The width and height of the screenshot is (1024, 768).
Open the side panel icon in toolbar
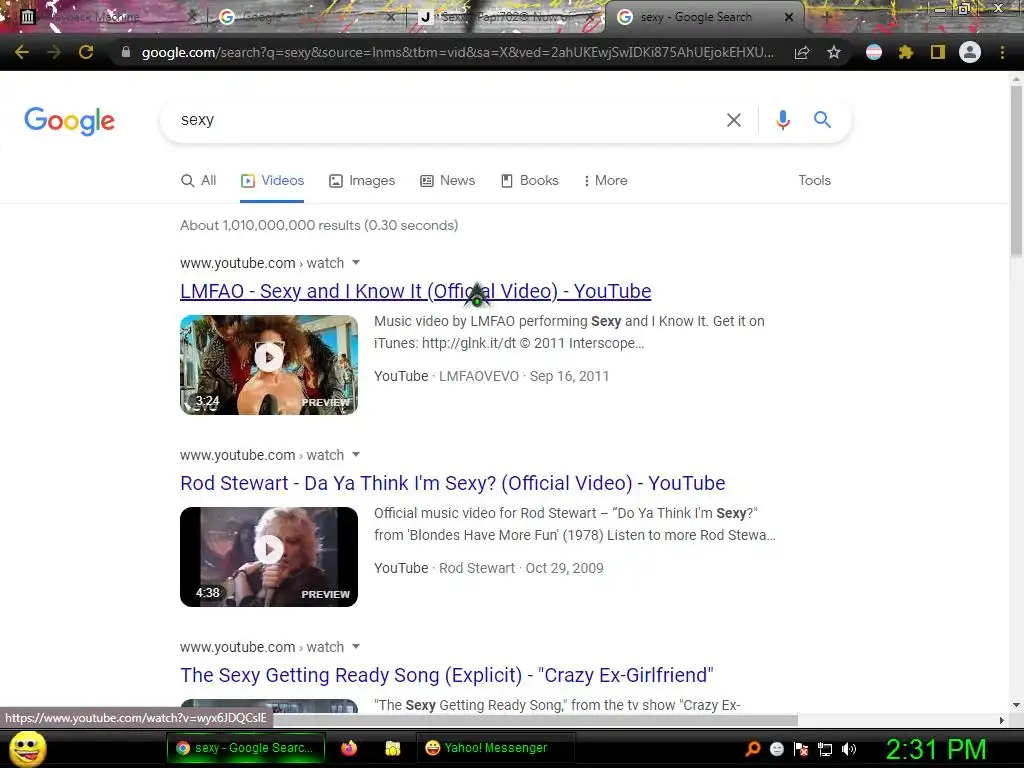(x=938, y=52)
